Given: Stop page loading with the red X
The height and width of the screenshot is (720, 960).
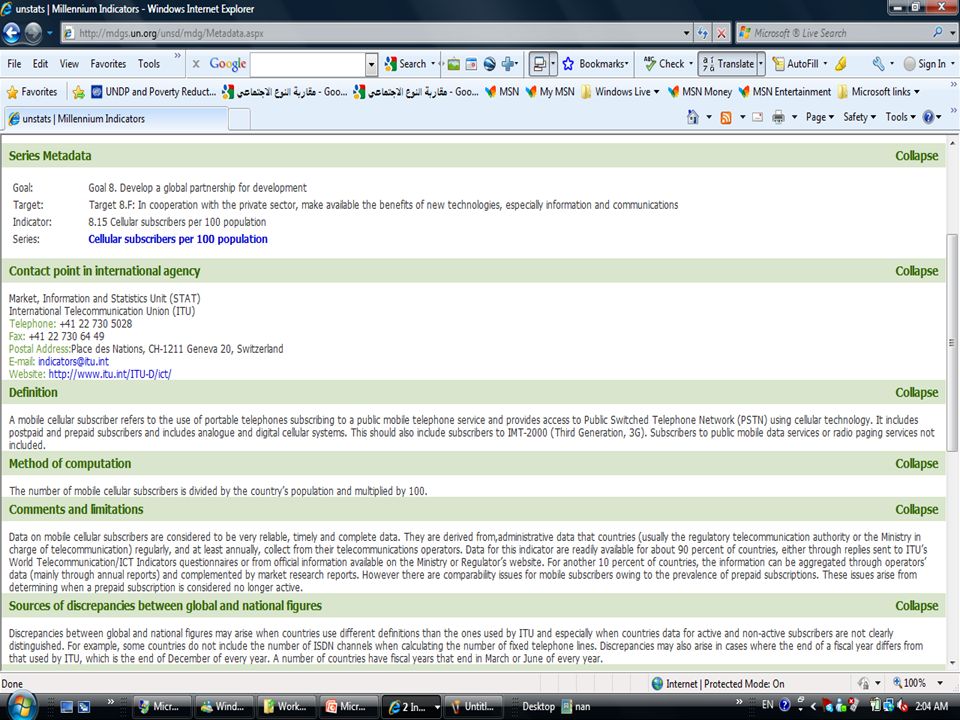Looking at the screenshot, I should point(721,33).
